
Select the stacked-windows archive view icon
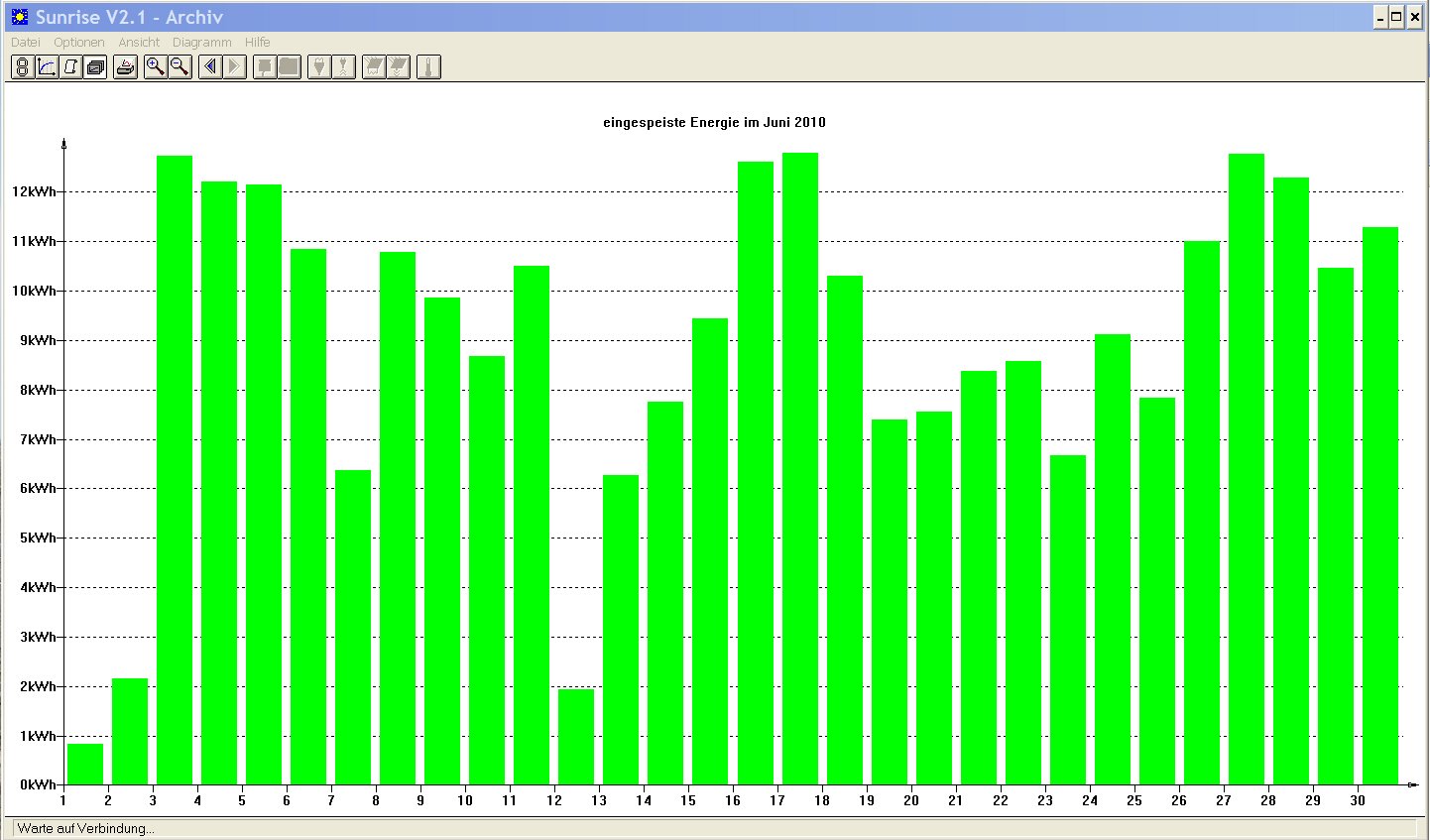tap(95, 66)
